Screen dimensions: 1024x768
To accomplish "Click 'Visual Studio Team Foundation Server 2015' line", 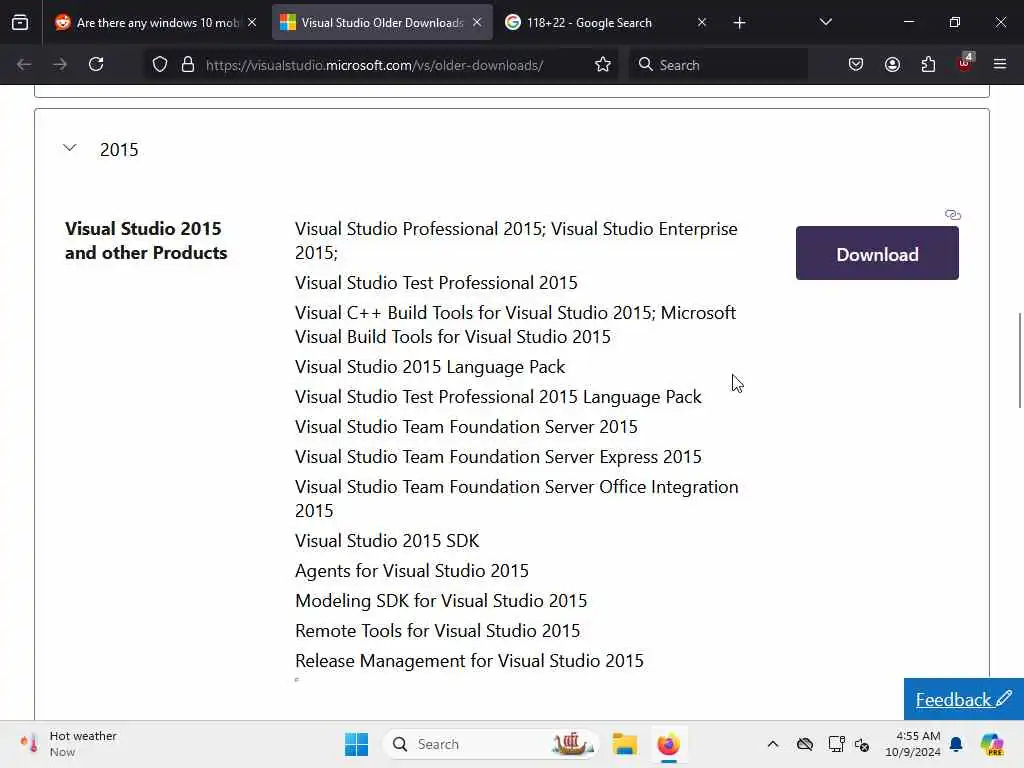I will coord(466,427).
